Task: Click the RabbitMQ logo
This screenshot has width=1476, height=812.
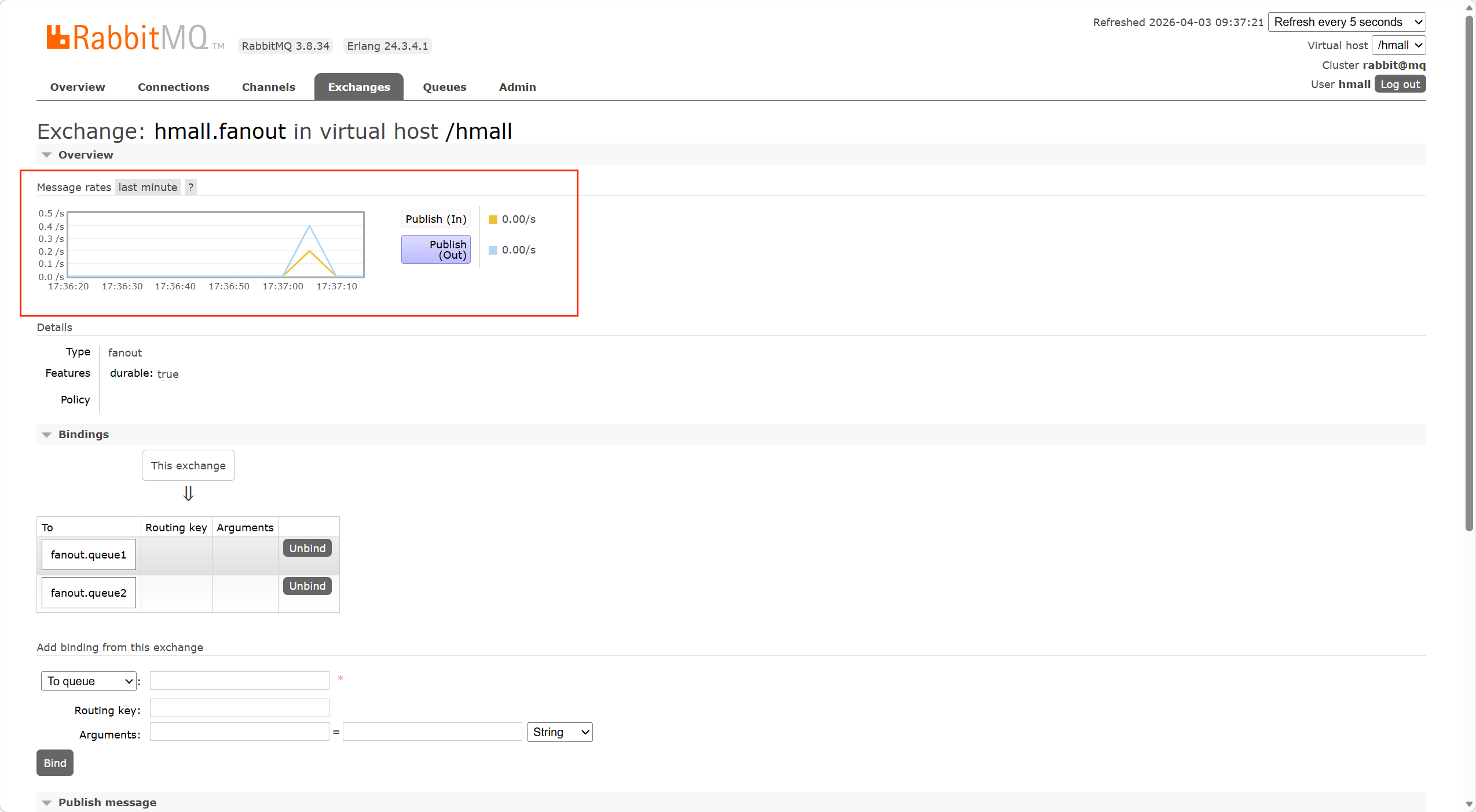Action: pyautogui.click(x=127, y=38)
